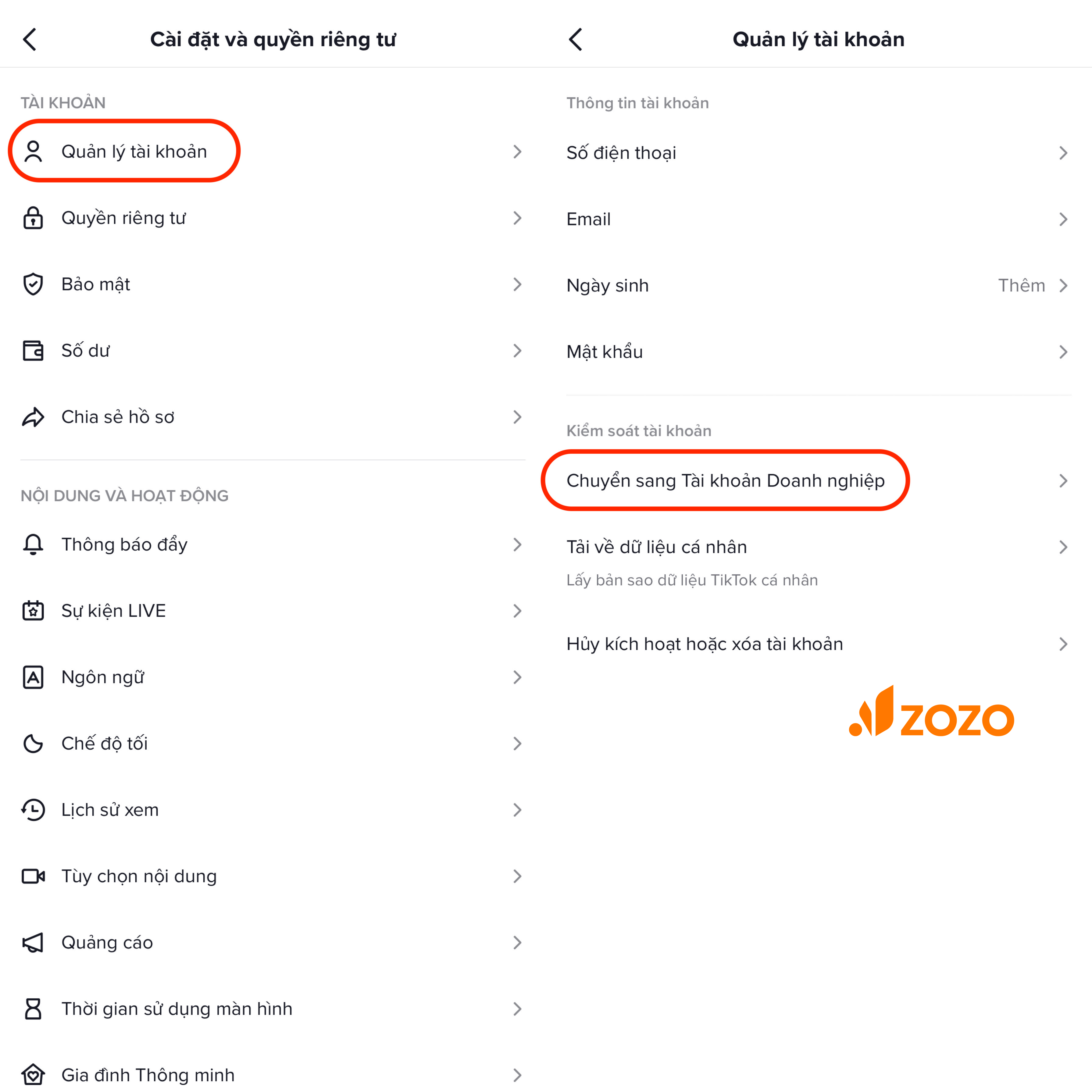
Task: Tap the calendar icon for Sự kiện LIVE
Action: click(x=33, y=610)
